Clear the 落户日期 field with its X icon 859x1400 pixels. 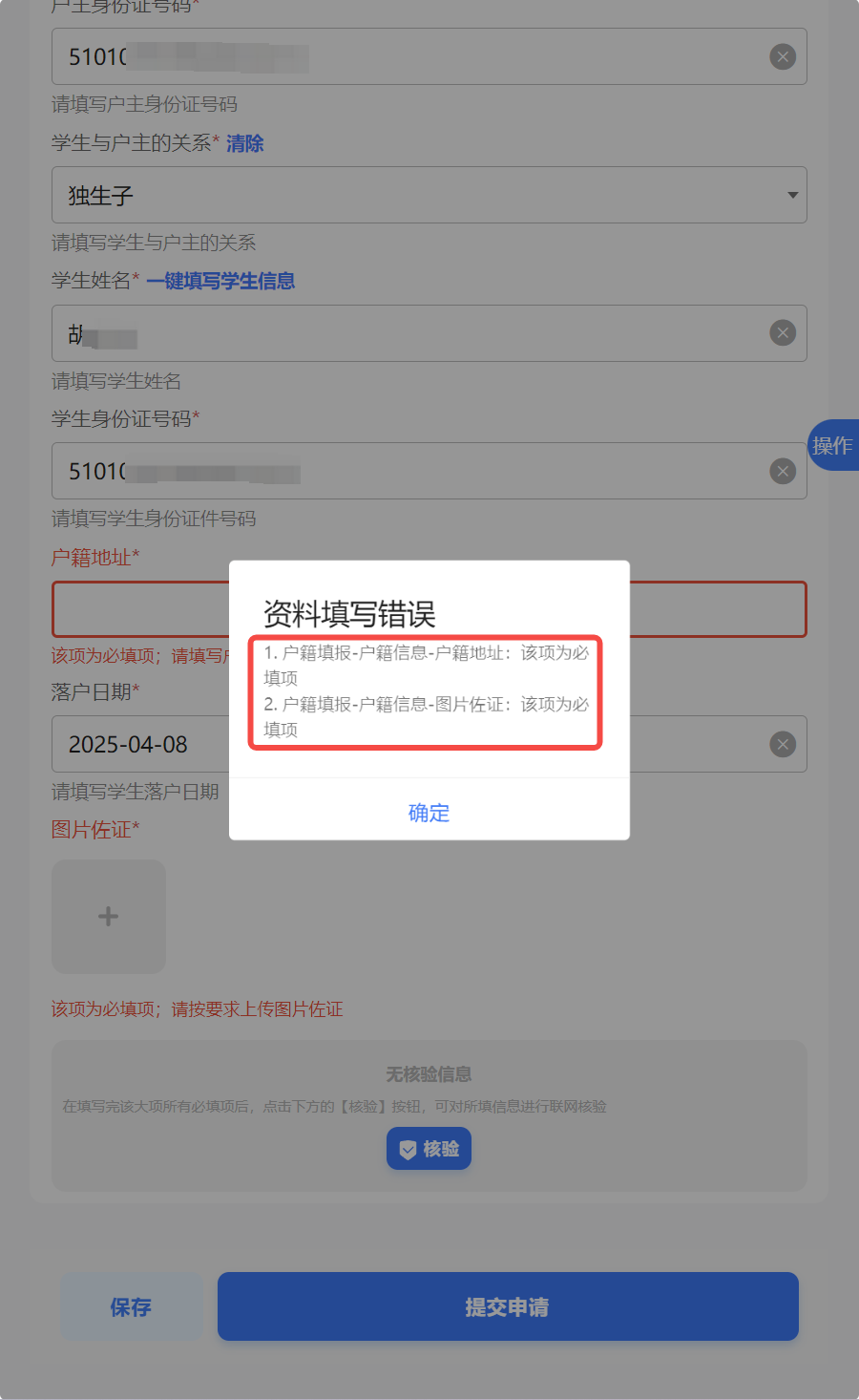(x=783, y=744)
